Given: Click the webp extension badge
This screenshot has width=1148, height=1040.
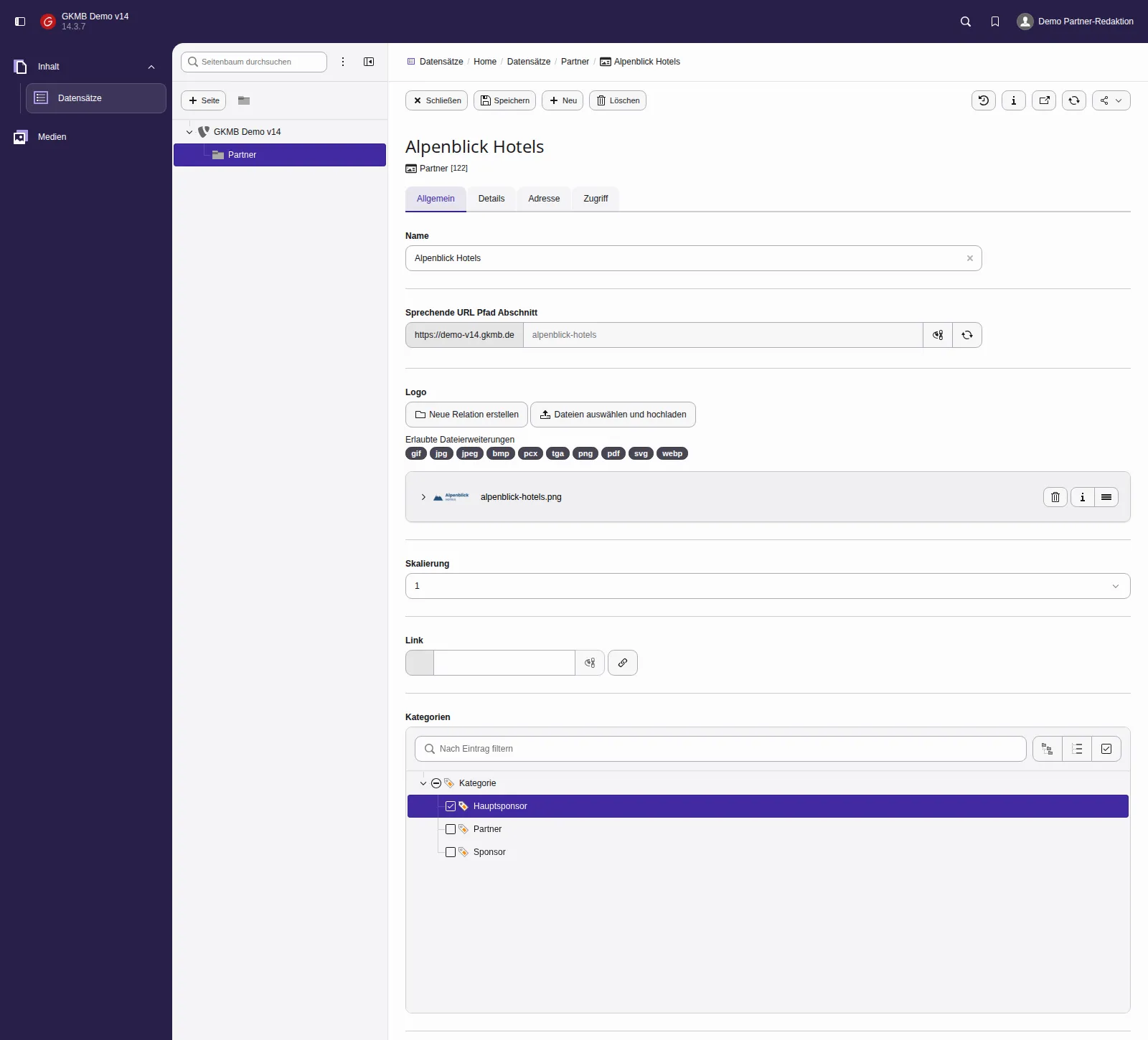Looking at the screenshot, I should pyautogui.click(x=672, y=453).
